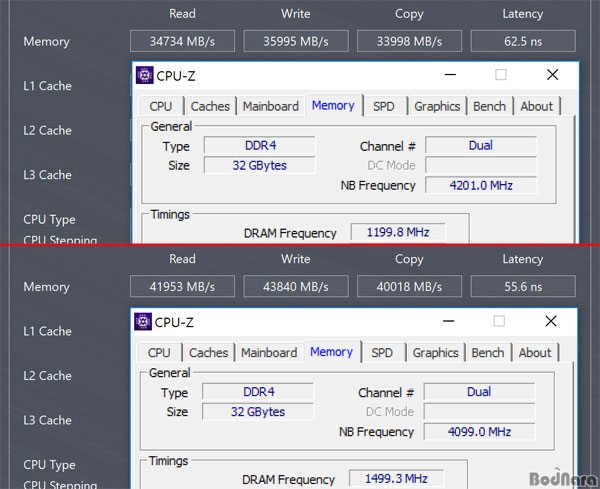
Task: Click Memory row label in lower benchmark
Action: point(47,287)
